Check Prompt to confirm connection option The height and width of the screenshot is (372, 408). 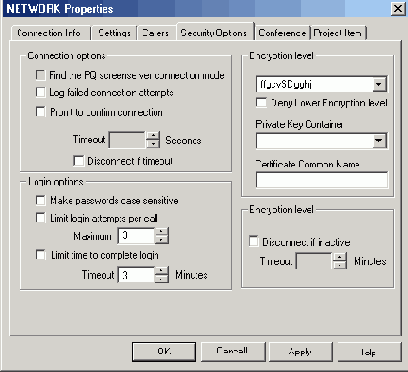click(40, 112)
